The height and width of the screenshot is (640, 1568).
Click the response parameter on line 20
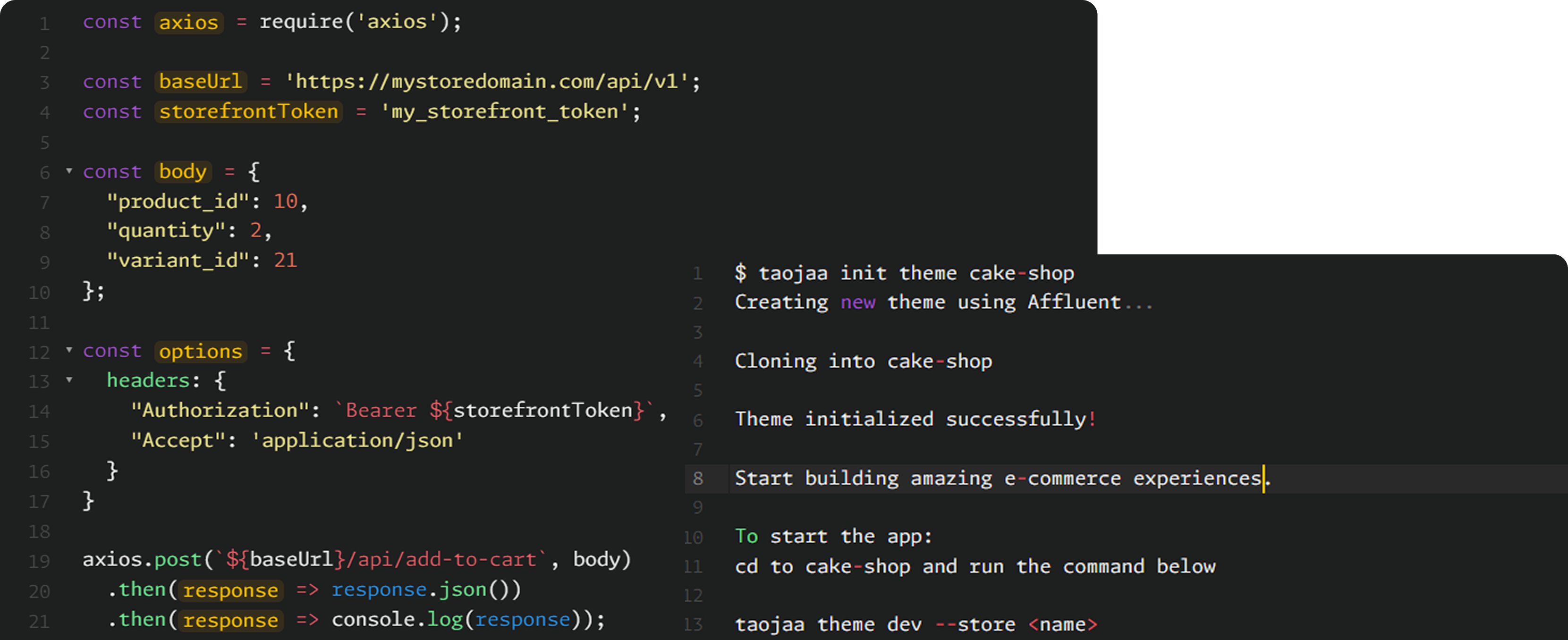[x=230, y=590]
